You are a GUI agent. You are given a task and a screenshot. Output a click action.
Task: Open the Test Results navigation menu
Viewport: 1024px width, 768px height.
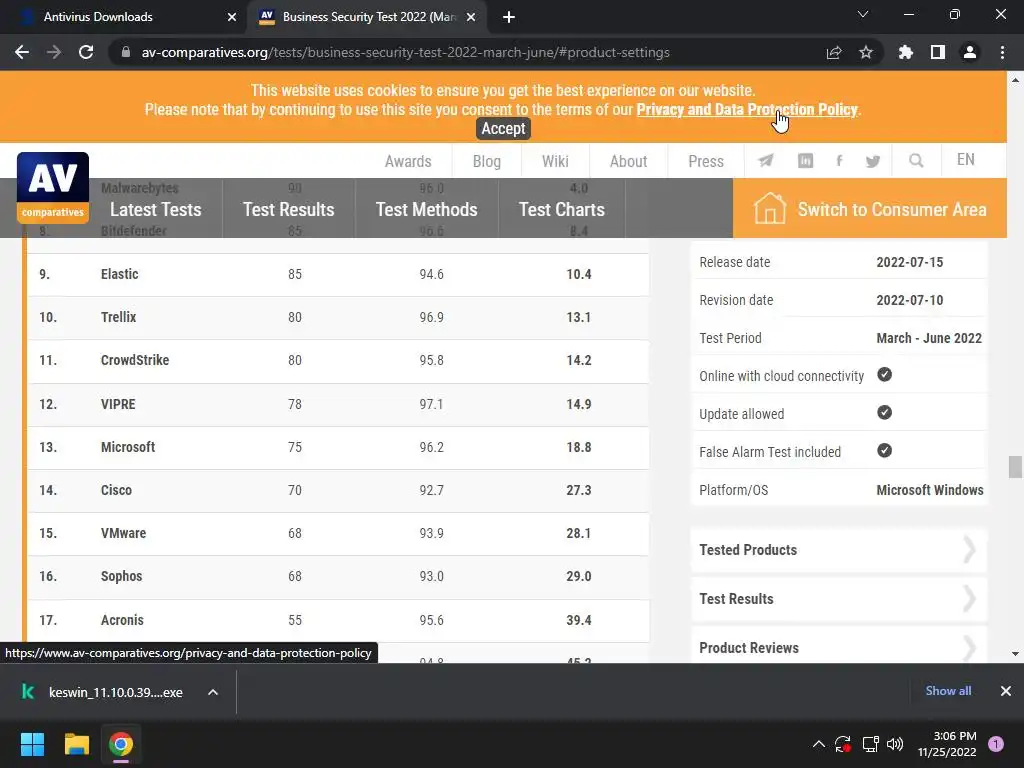(x=289, y=209)
